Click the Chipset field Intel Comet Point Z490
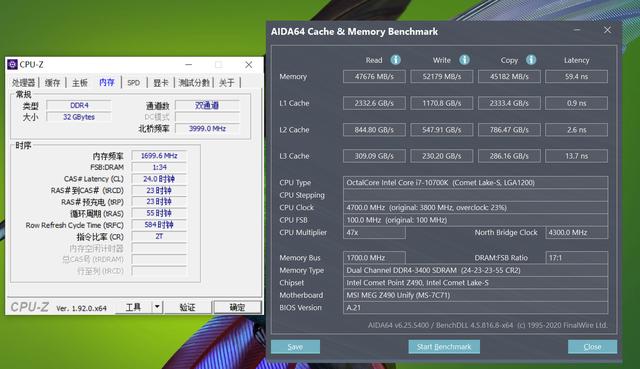The image size is (640, 369). [x=475, y=282]
